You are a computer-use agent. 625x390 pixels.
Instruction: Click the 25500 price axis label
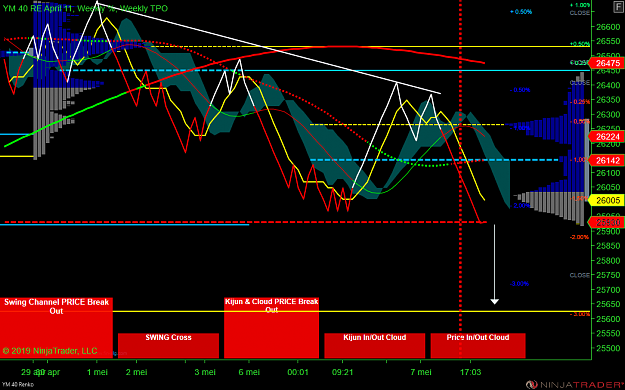pyautogui.click(x=608, y=348)
